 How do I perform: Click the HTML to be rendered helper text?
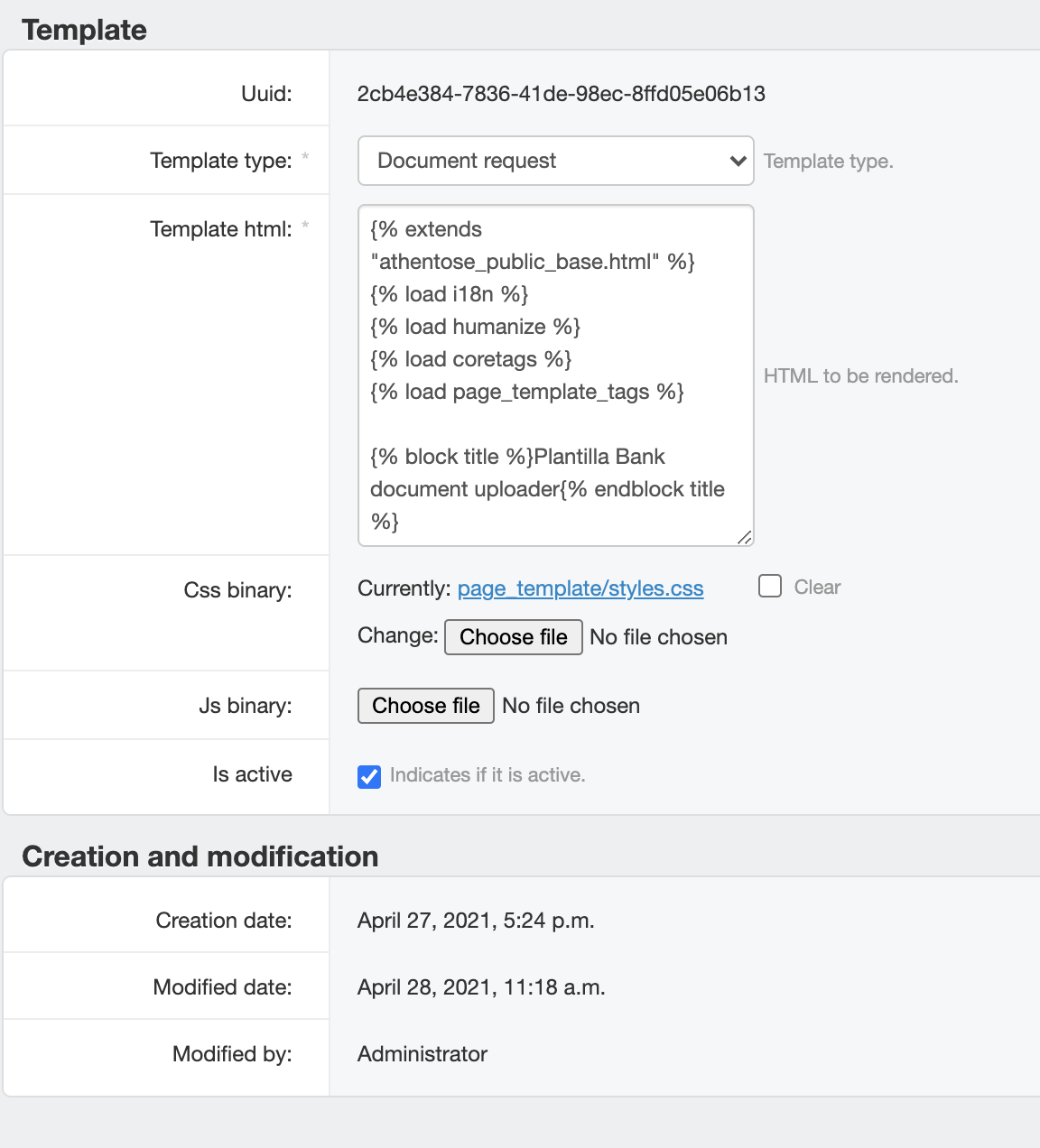(x=861, y=375)
